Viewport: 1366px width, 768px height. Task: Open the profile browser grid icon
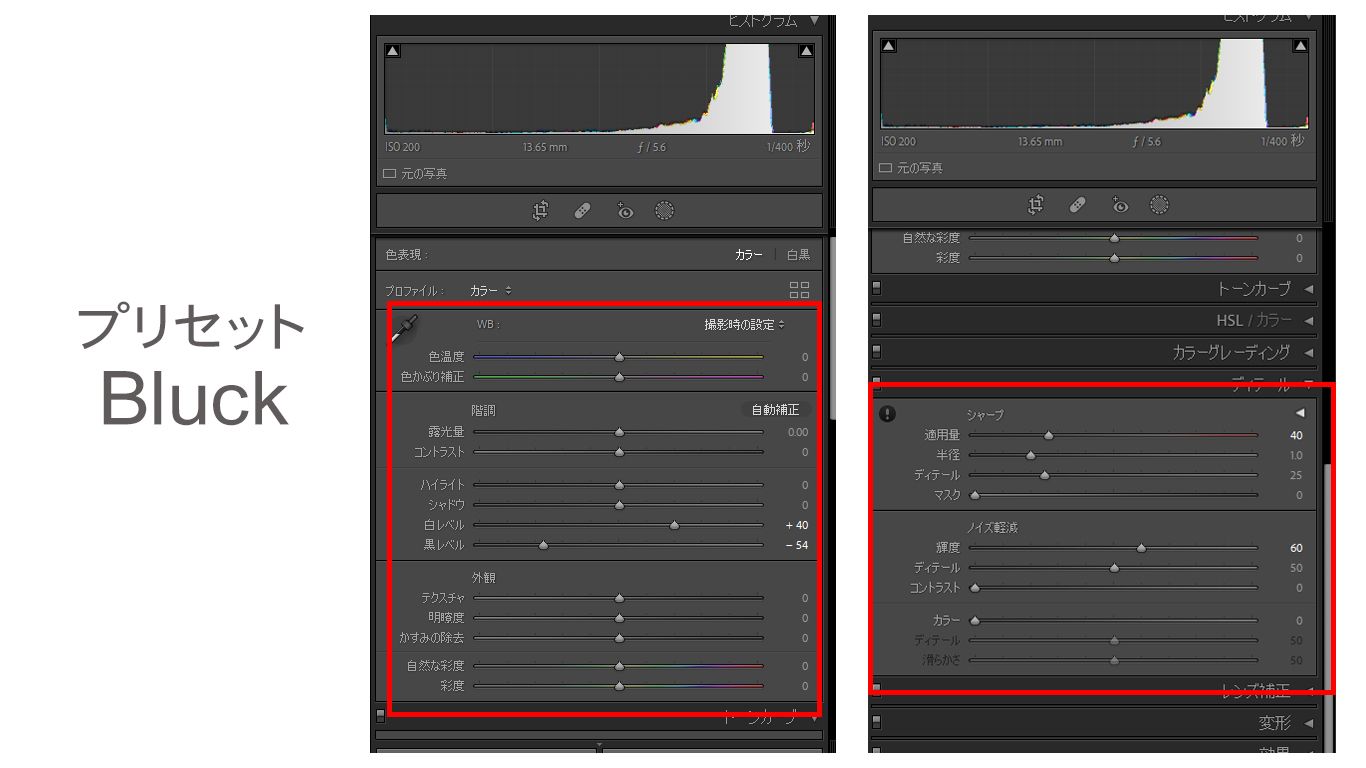tap(799, 290)
